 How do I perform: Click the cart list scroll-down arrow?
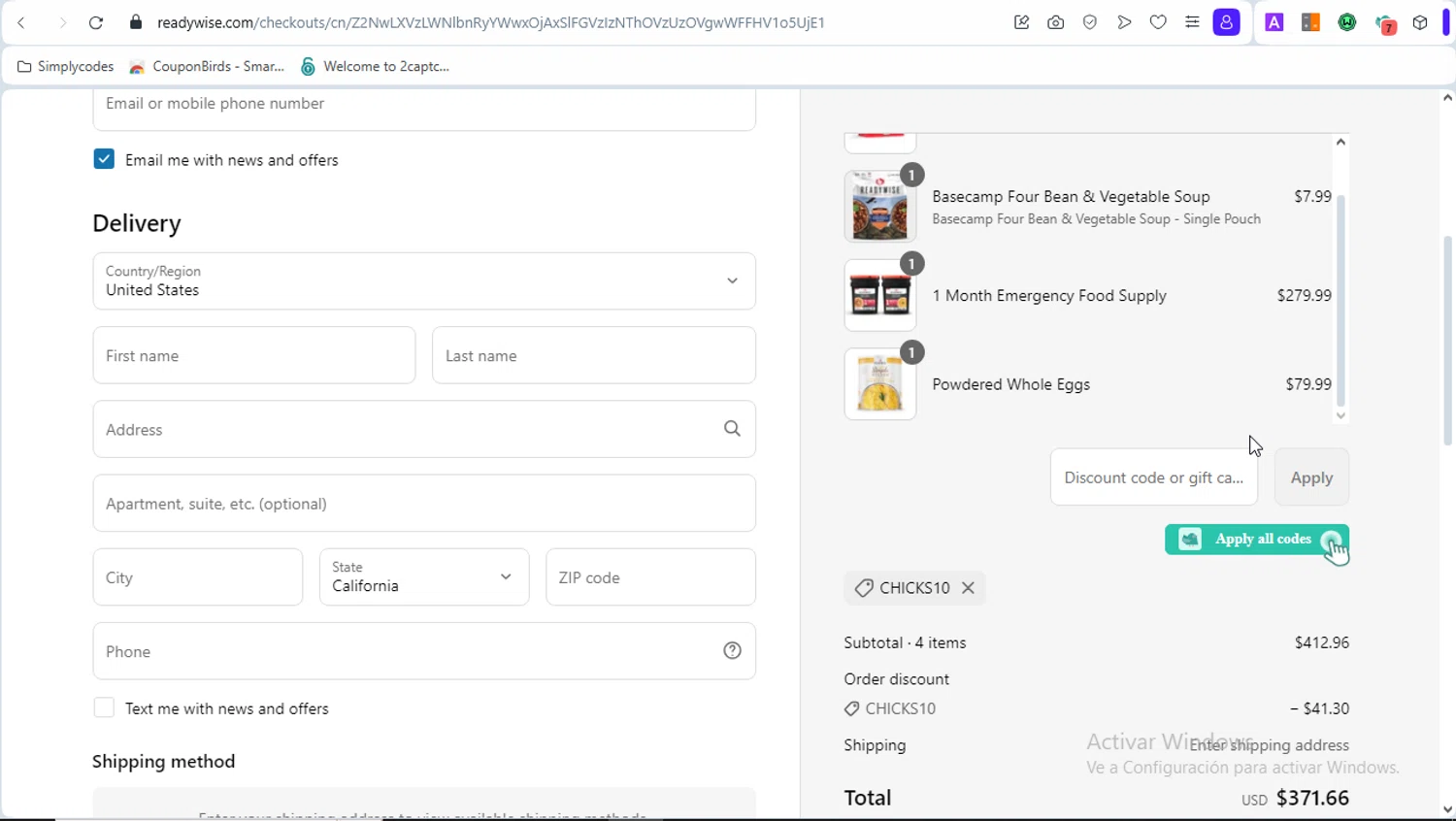coord(1340,415)
